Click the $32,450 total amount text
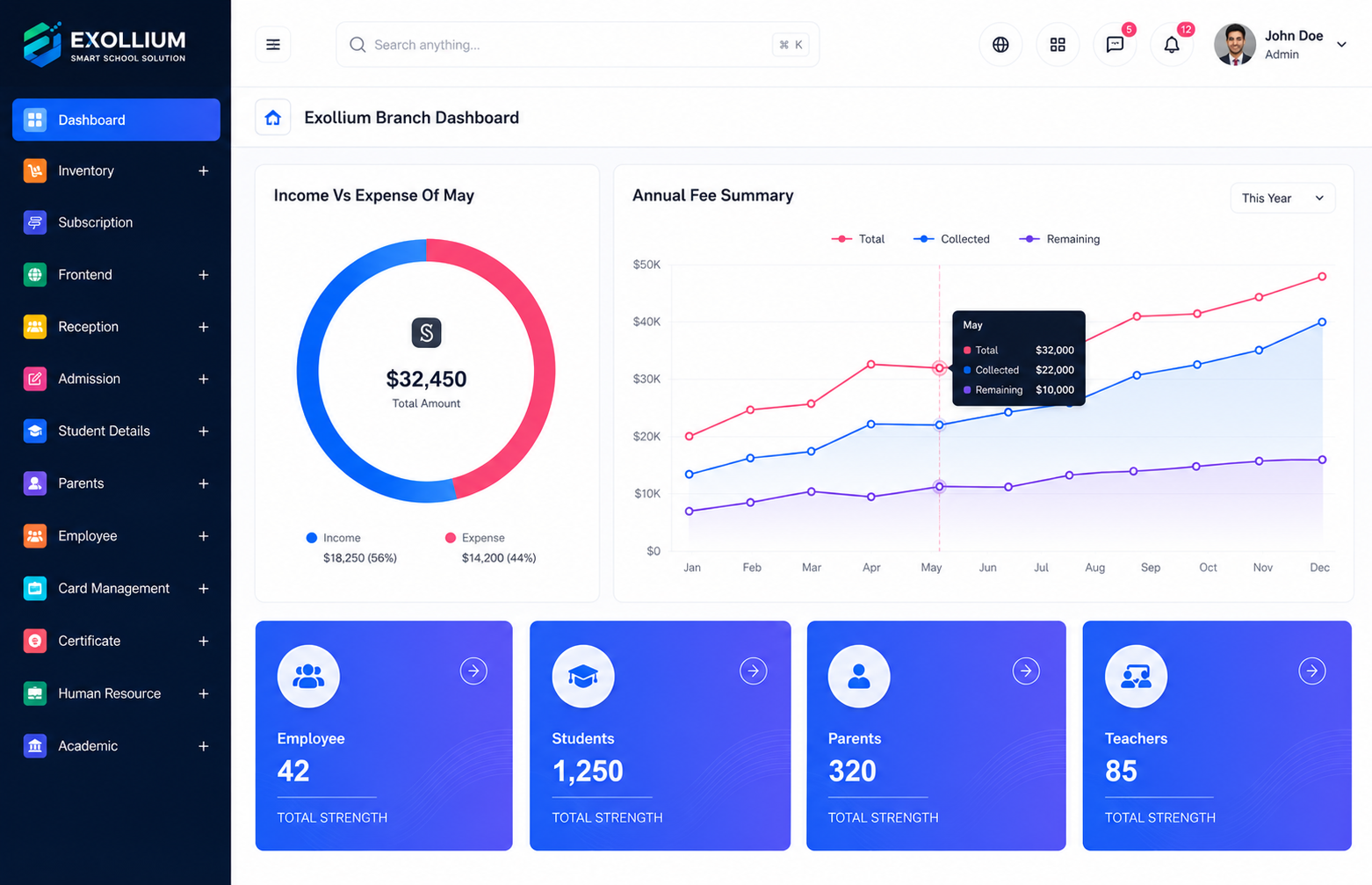 (426, 380)
